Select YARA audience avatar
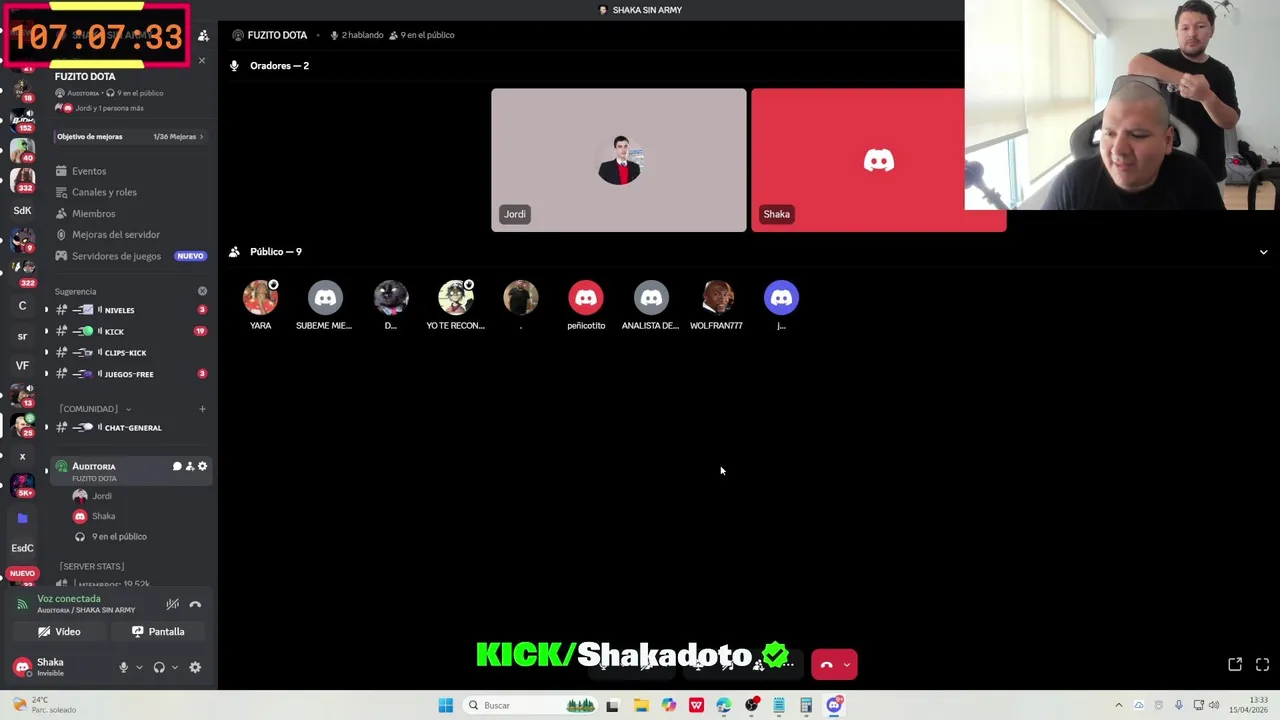Image resolution: width=1280 pixels, height=720 pixels. click(260, 298)
